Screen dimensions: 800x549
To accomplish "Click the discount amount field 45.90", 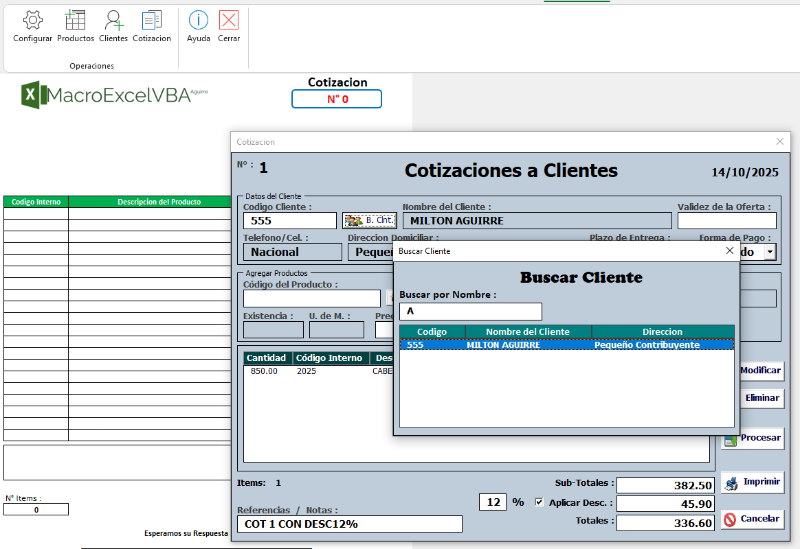I will point(665,504).
